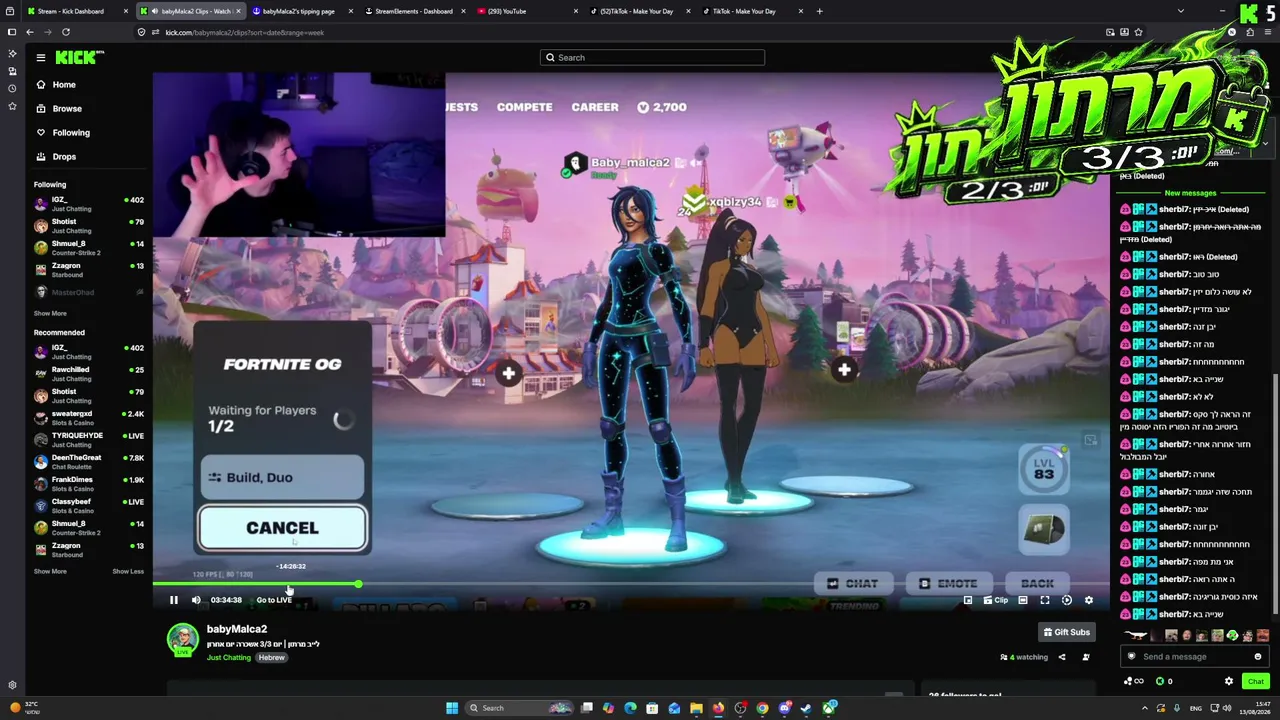Open MasterOhad's offline channel
Viewport: 1280px width, 720px height.
pos(90,292)
